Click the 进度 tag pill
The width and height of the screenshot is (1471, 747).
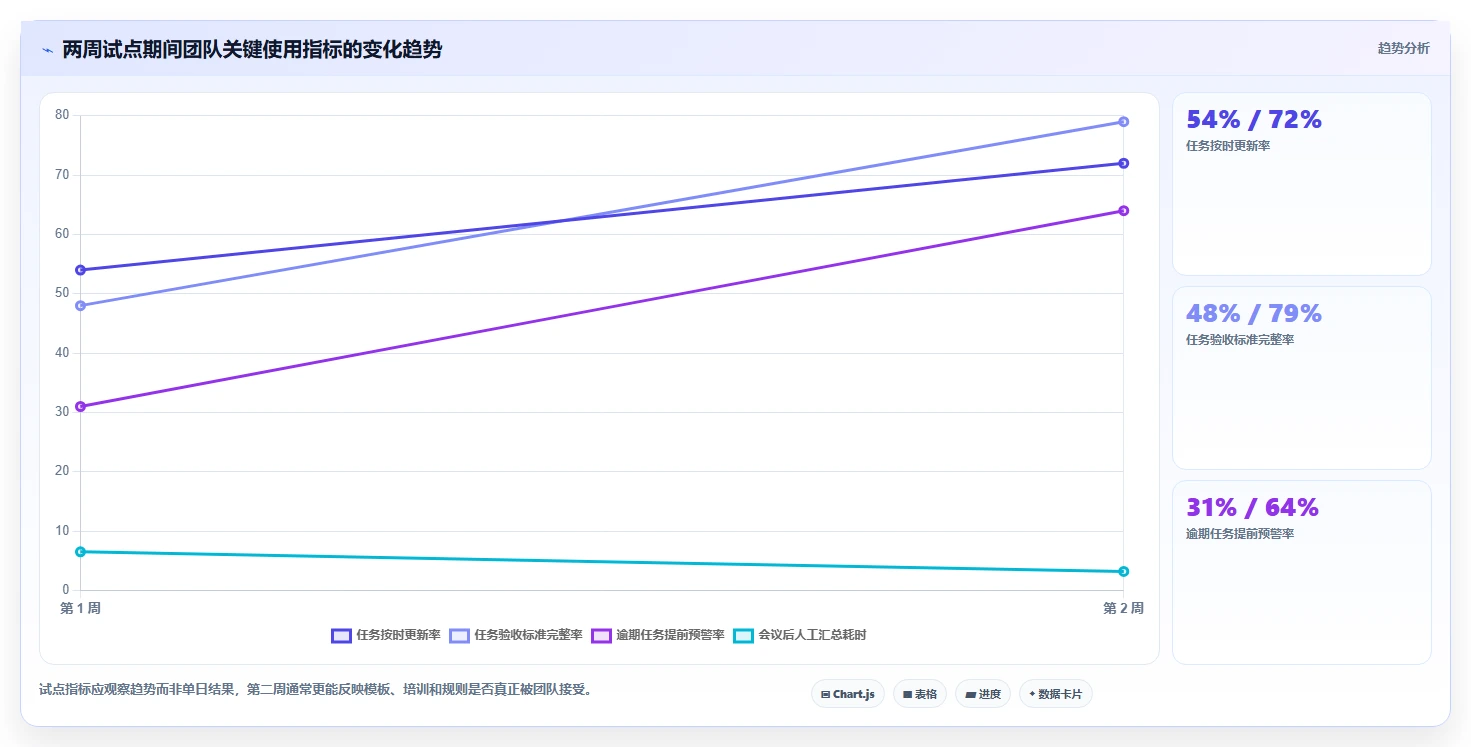[x=983, y=694]
